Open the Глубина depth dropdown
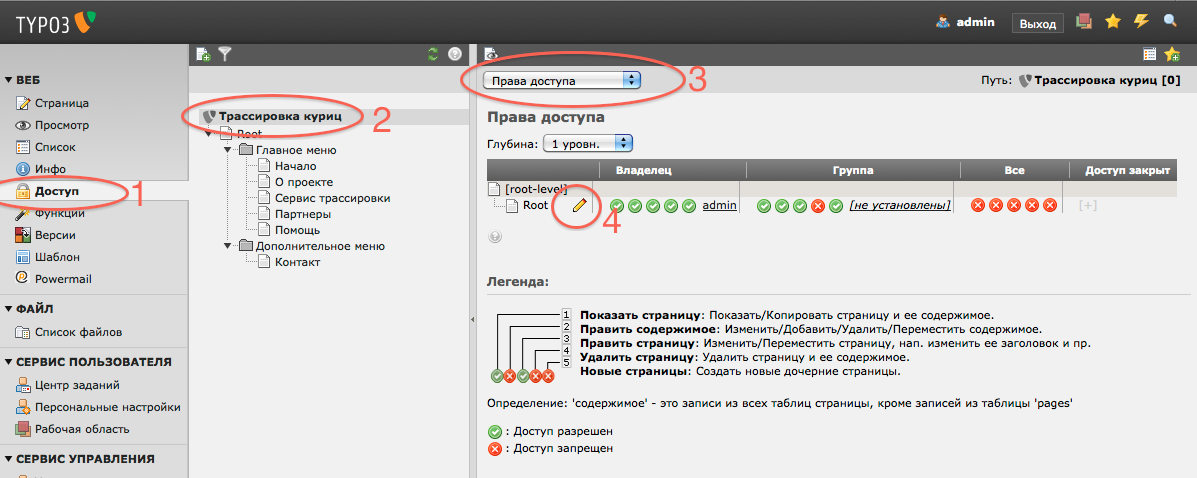 click(x=588, y=144)
